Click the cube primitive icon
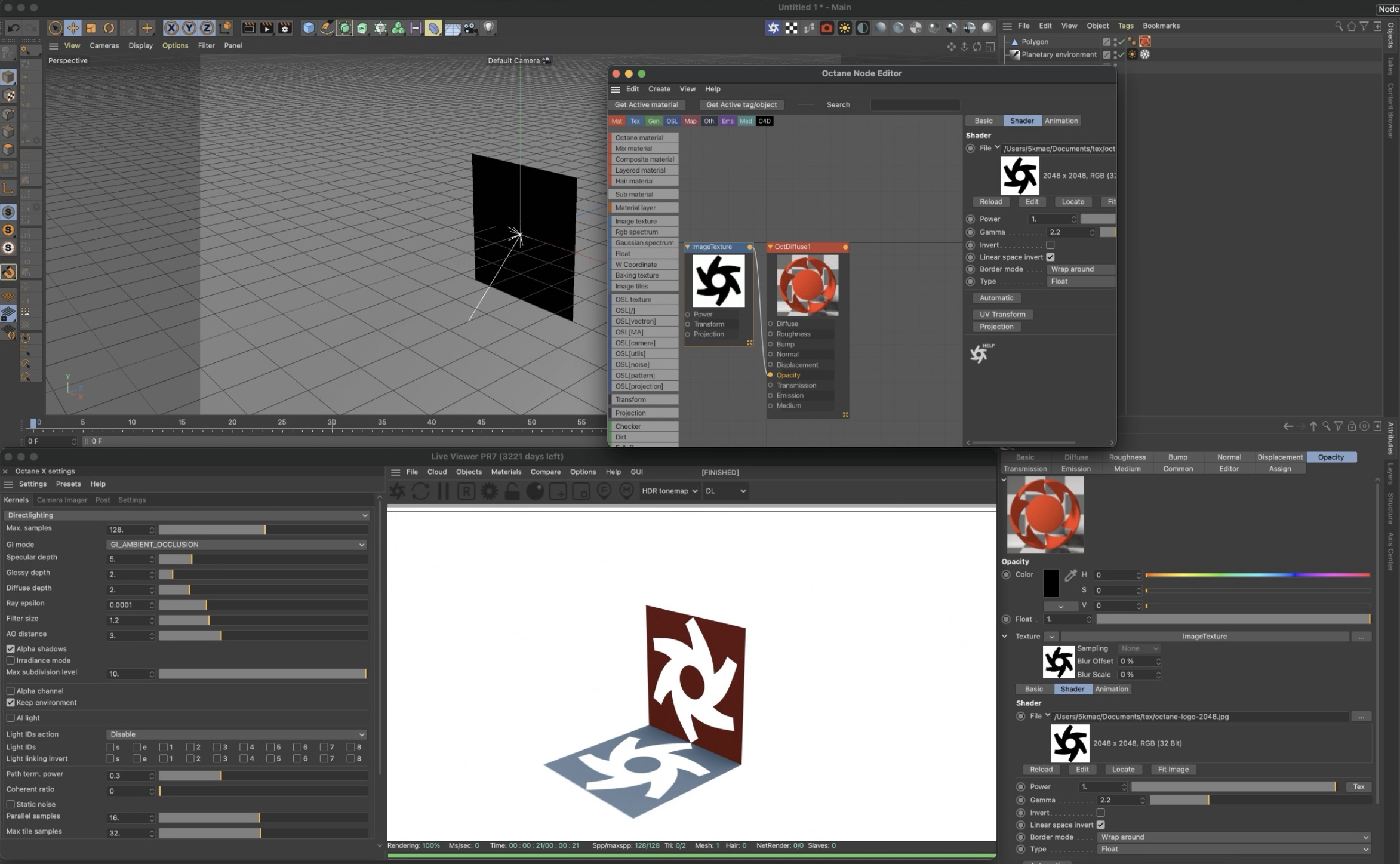Viewport: 1400px width, 864px height. pos(308,28)
